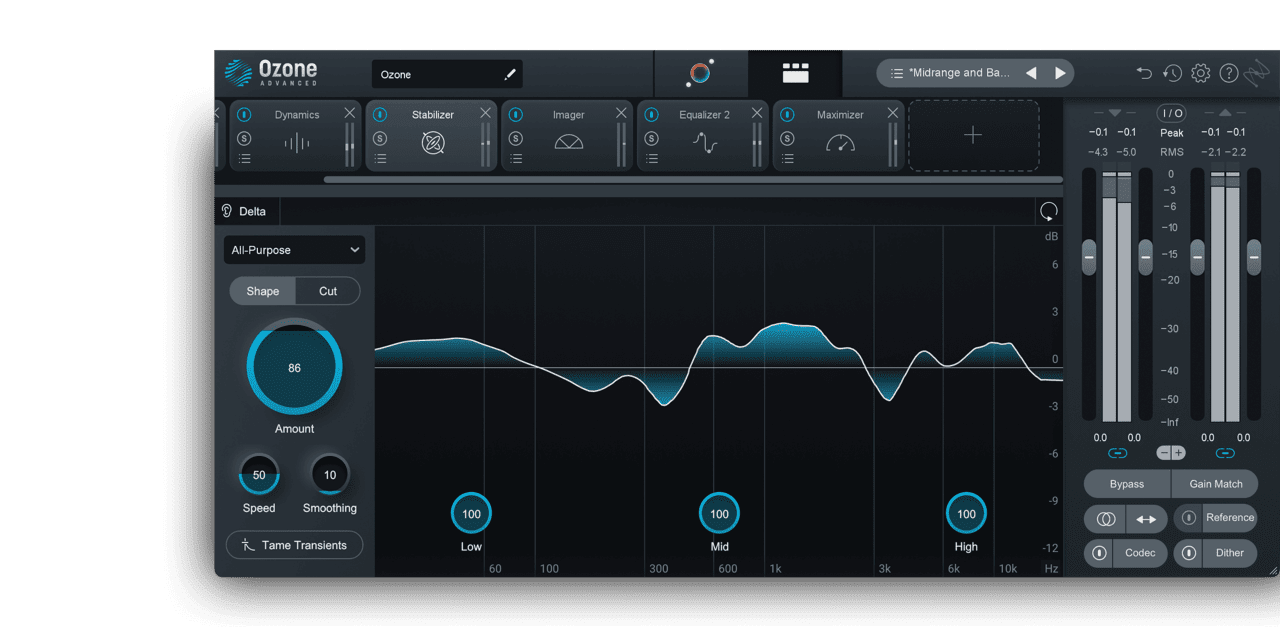Viewport: 1280px width, 627px height.
Task: Go to the next preset arrow
Action: [x=1060, y=73]
